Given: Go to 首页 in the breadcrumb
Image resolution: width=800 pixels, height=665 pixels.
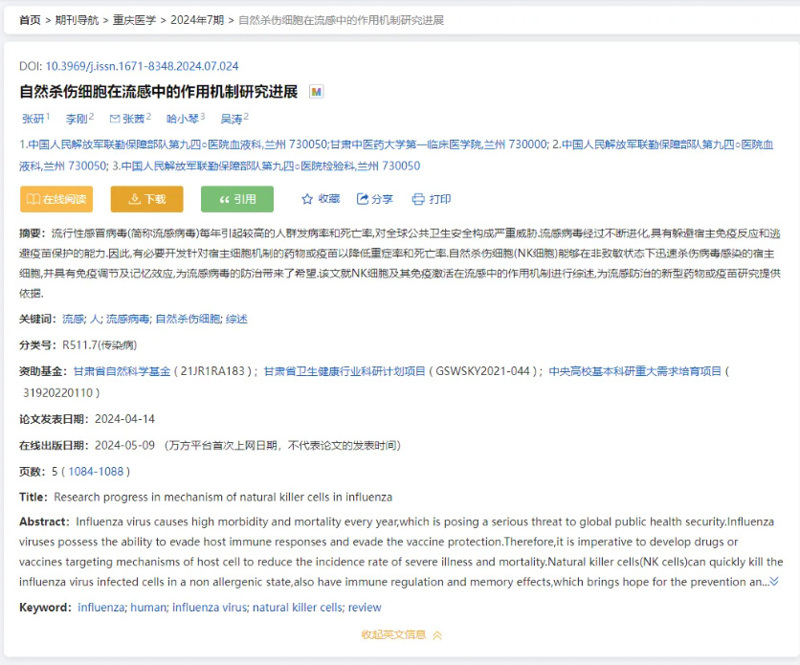Looking at the screenshot, I should point(30,20).
